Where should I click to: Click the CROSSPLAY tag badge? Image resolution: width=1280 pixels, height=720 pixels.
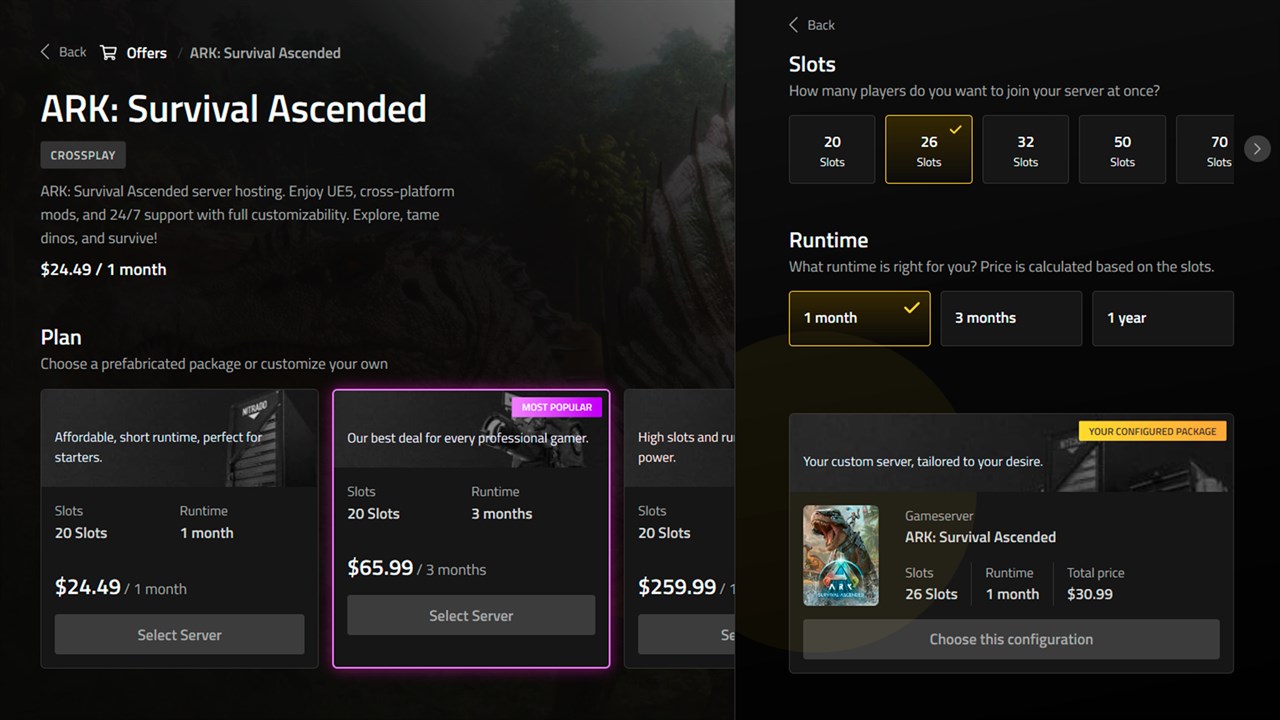click(83, 155)
